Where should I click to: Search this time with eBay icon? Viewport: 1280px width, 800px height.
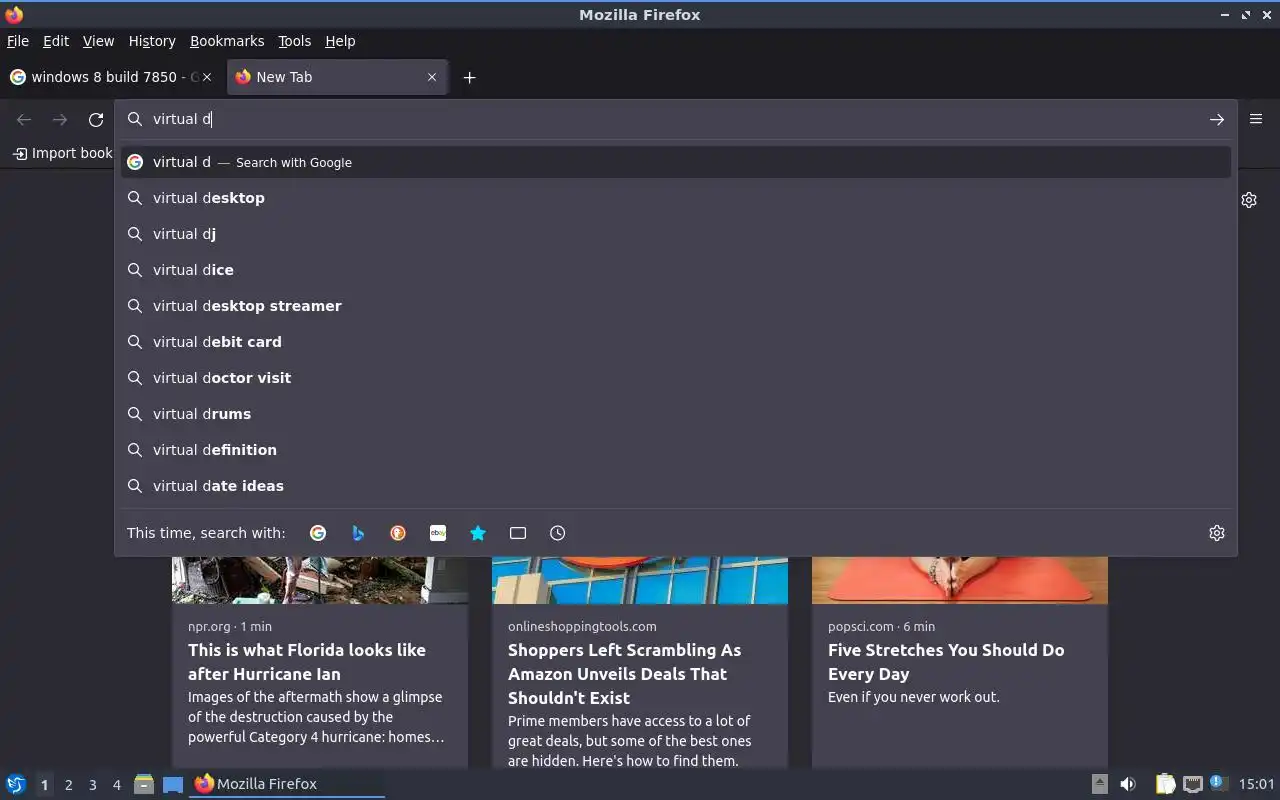tap(438, 533)
